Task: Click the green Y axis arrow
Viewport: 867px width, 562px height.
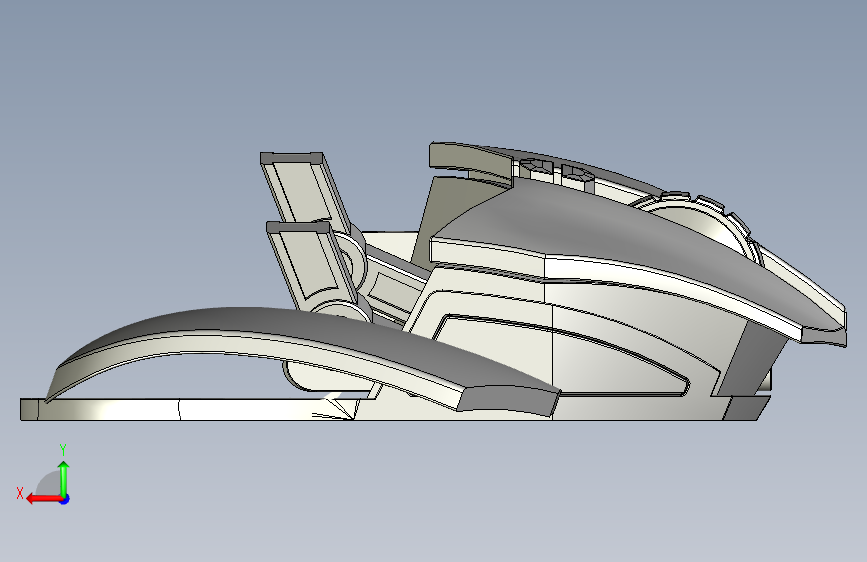Action: tap(64, 478)
